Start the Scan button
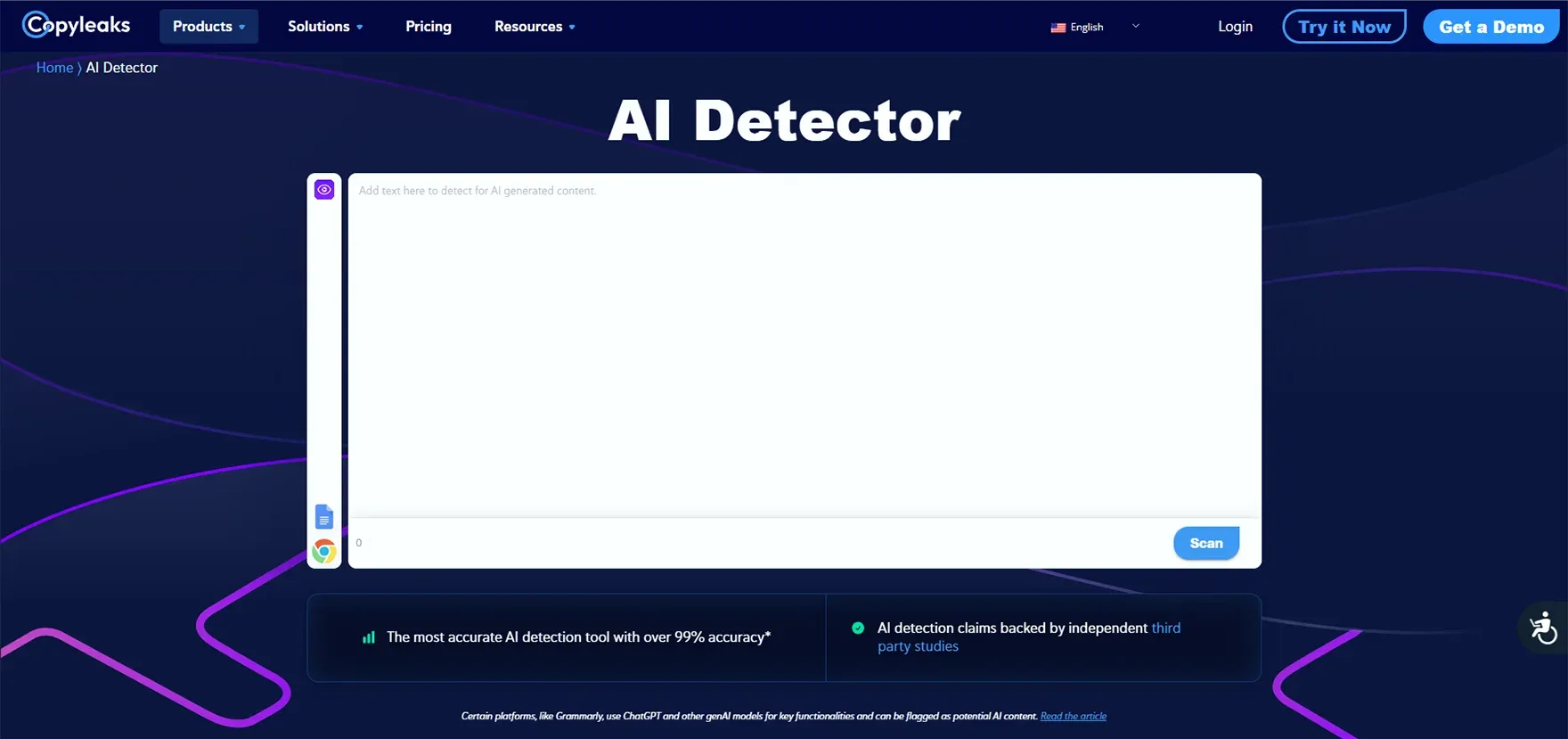1568x739 pixels. pyautogui.click(x=1206, y=543)
